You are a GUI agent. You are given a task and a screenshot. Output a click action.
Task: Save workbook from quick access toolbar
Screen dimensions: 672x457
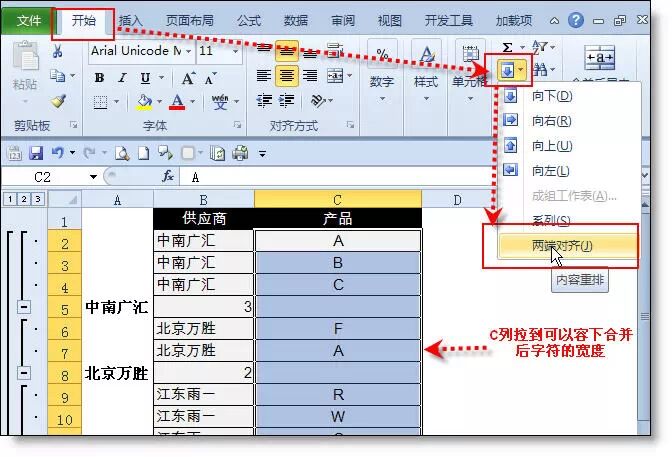[x=36, y=153]
